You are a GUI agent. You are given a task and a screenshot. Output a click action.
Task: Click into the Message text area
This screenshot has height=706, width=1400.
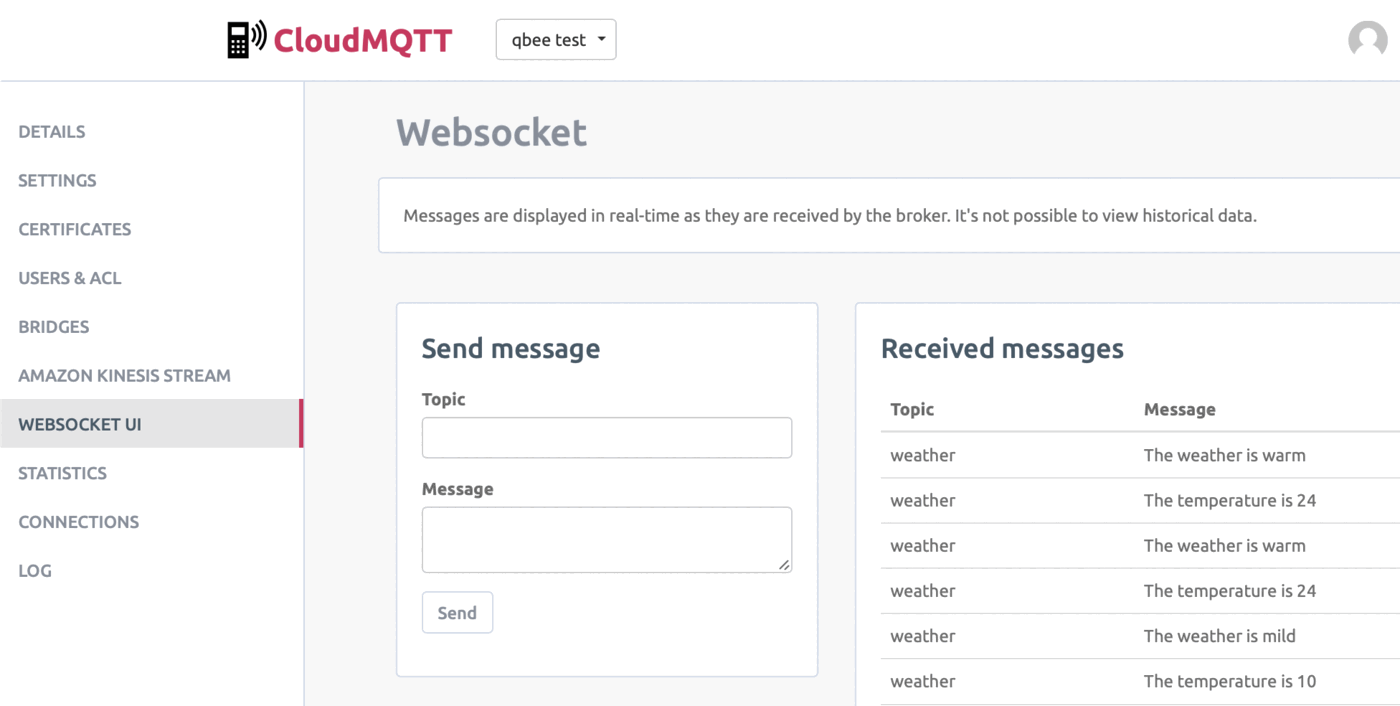click(x=606, y=538)
